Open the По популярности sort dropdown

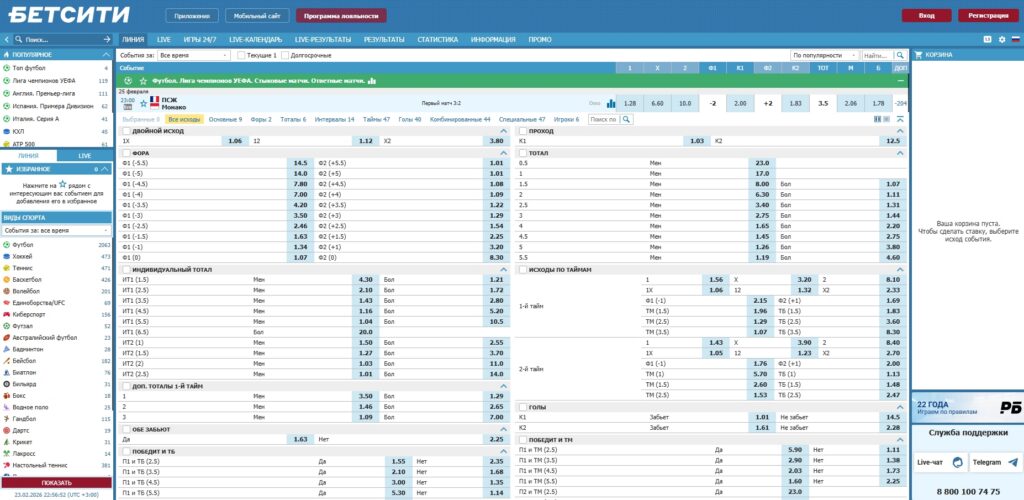[823, 55]
